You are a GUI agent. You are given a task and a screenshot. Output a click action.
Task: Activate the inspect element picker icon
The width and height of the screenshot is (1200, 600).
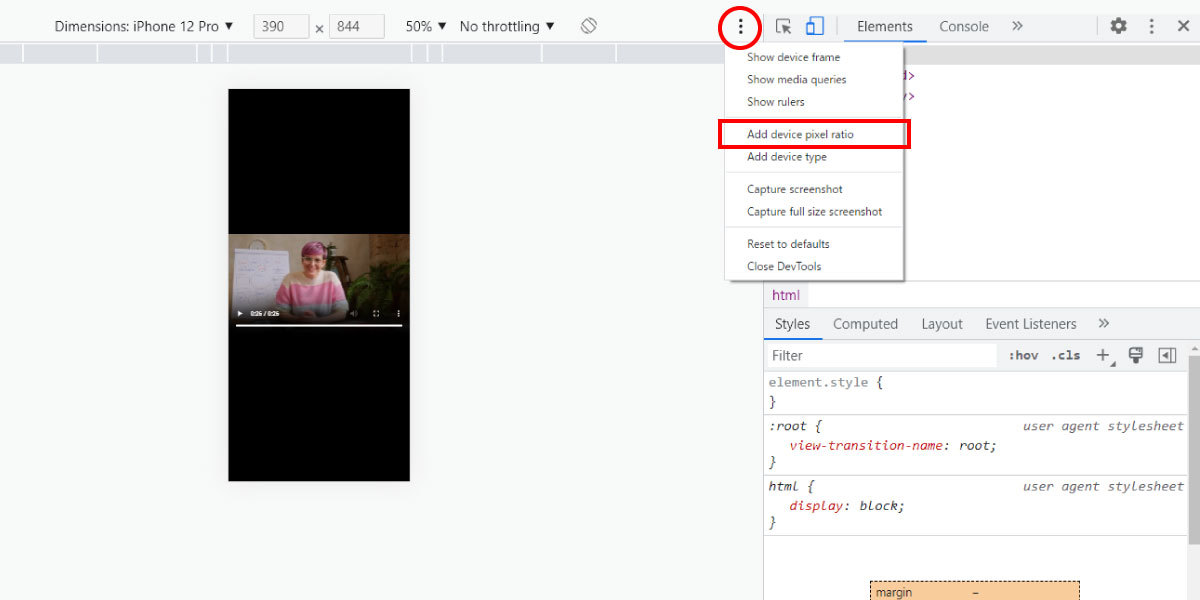(x=784, y=26)
